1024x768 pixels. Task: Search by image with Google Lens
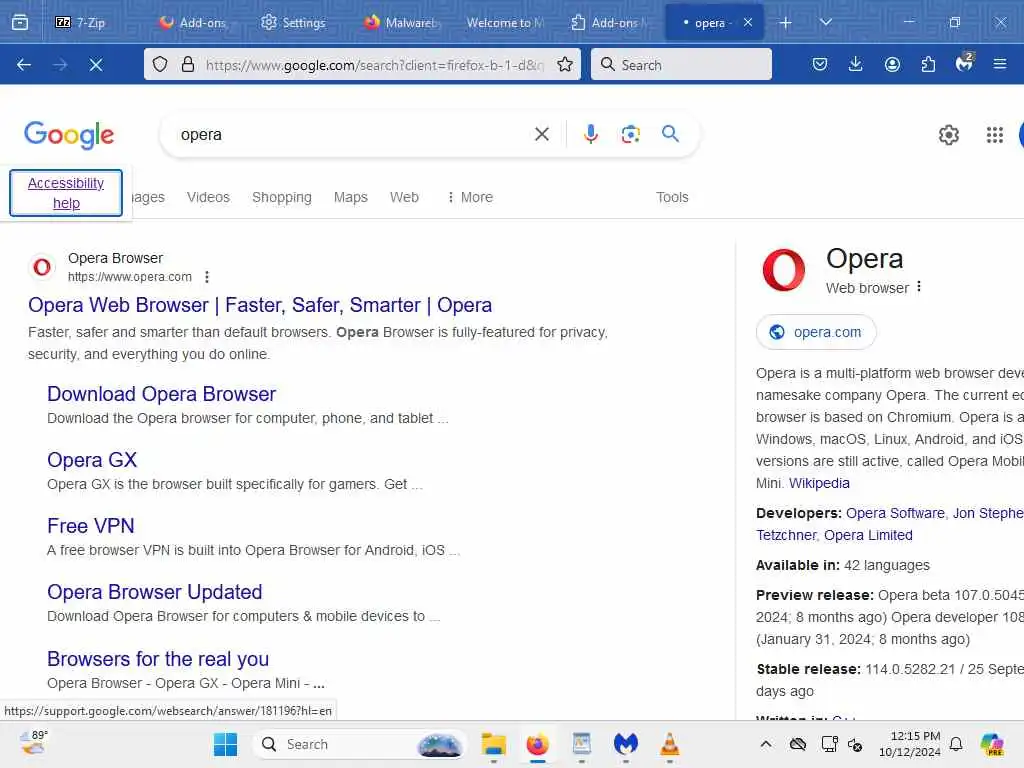[630, 135]
